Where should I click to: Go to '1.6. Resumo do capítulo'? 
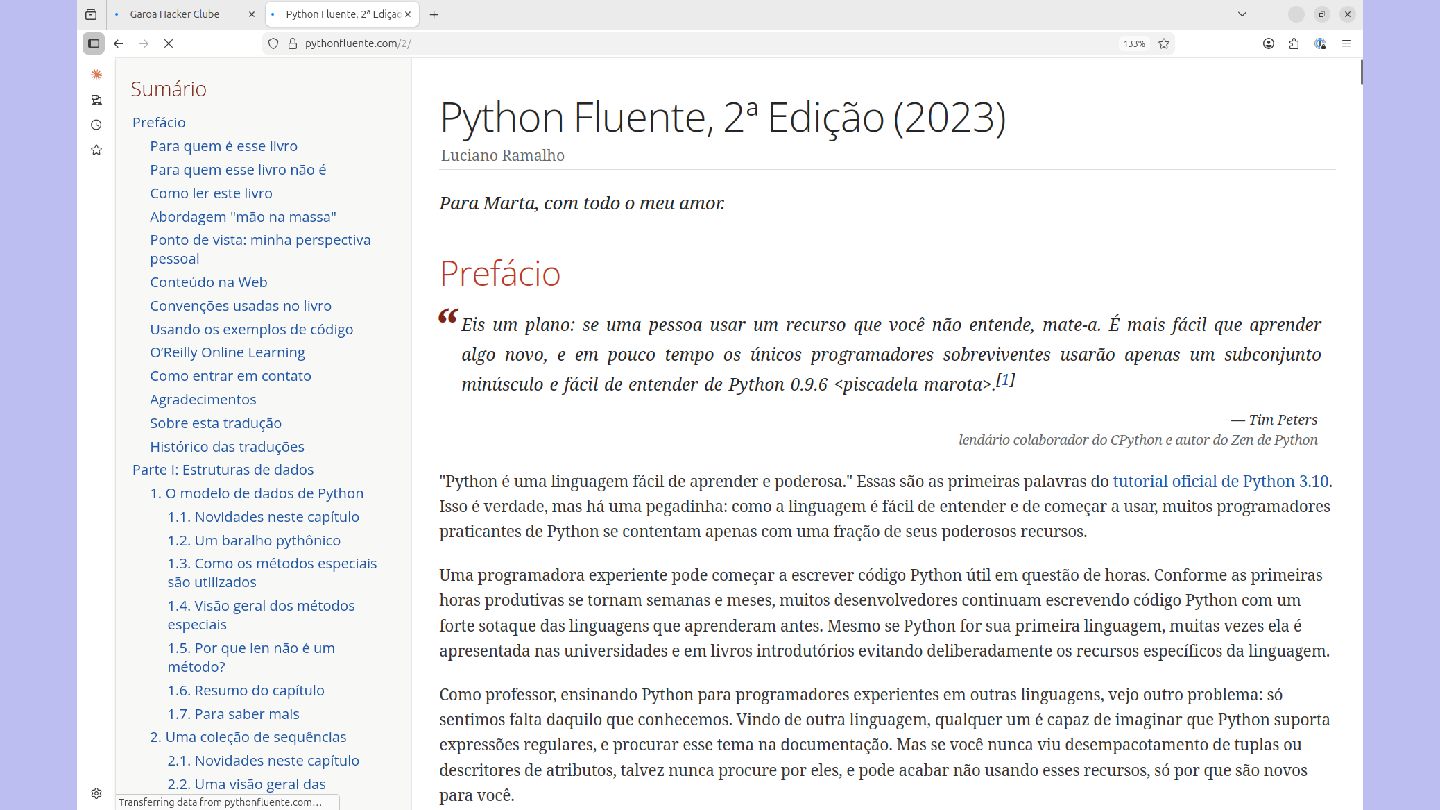point(246,690)
